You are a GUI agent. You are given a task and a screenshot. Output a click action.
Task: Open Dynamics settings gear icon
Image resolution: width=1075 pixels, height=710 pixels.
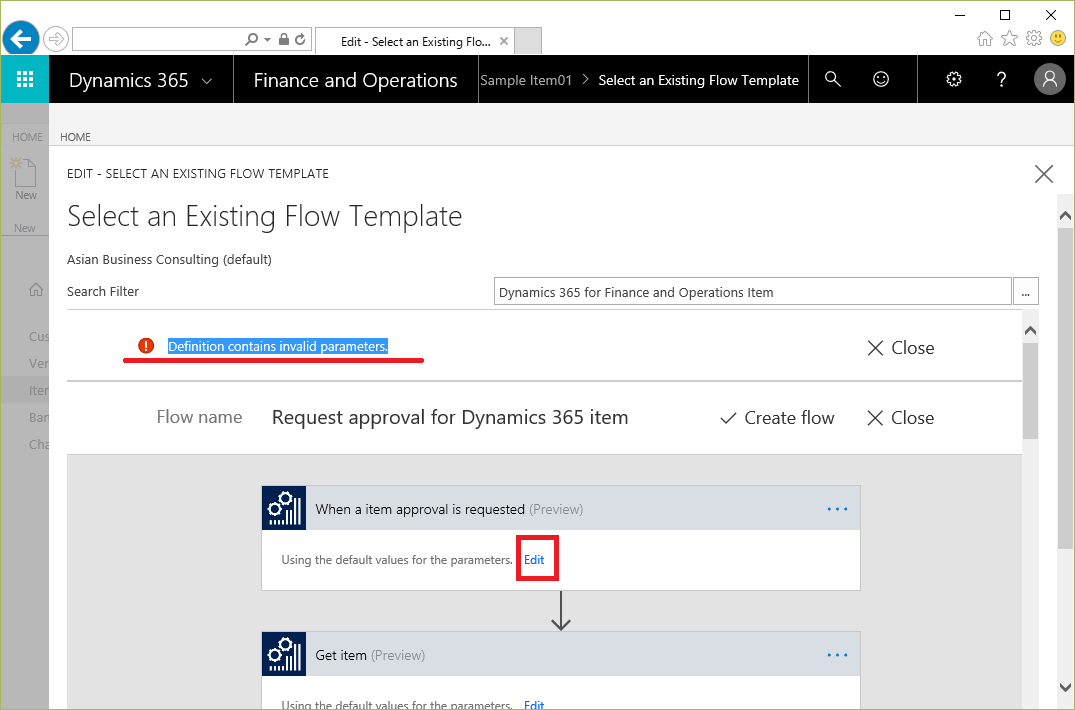pyautogui.click(x=954, y=79)
